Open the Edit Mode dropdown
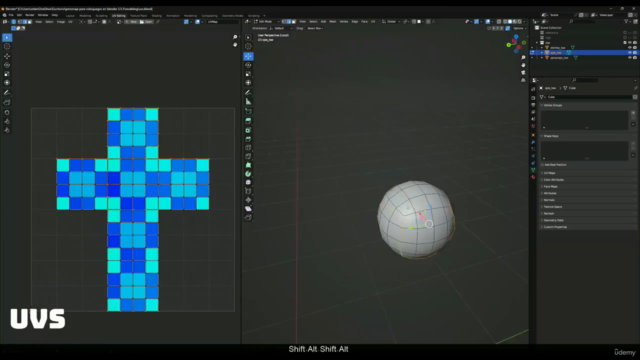 pos(267,22)
